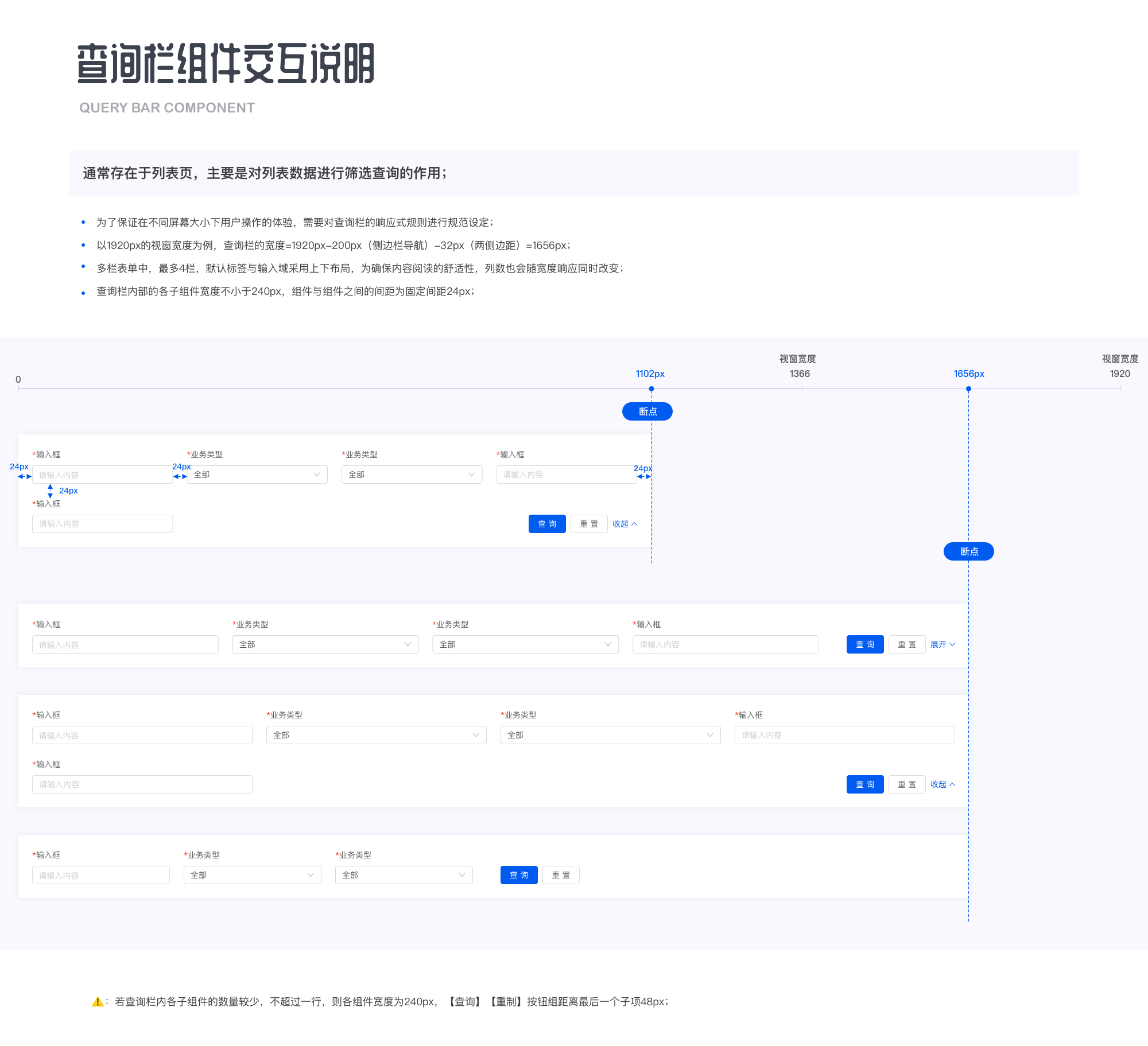Focus the last first-row 输入框 field in the top query bar

[x=567, y=475]
